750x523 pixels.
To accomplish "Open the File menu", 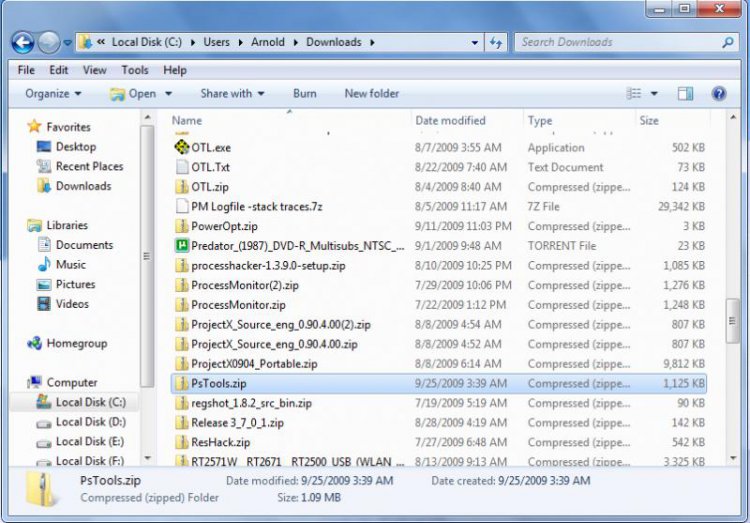I will click(x=26, y=70).
